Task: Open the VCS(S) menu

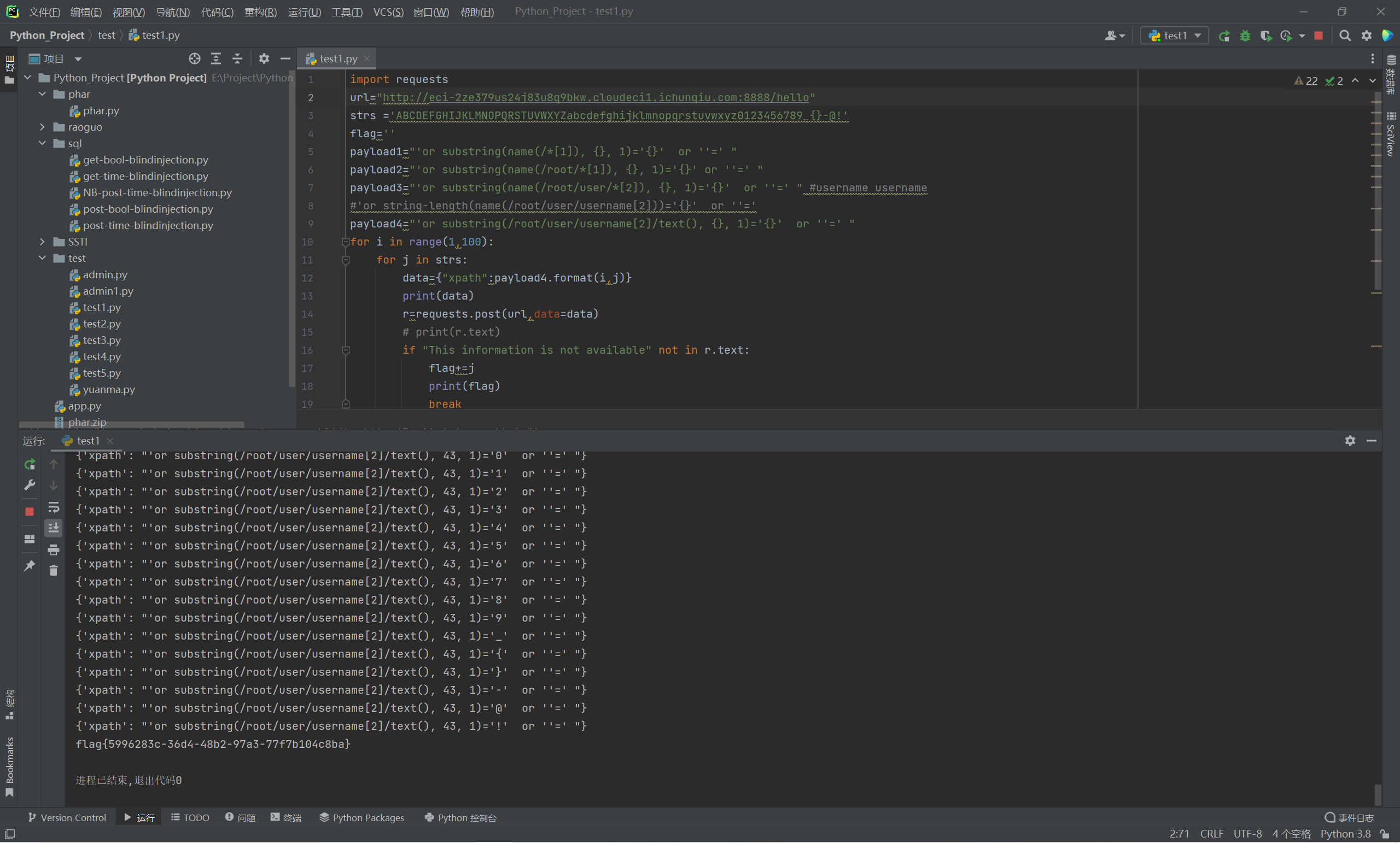Action: 389,12
